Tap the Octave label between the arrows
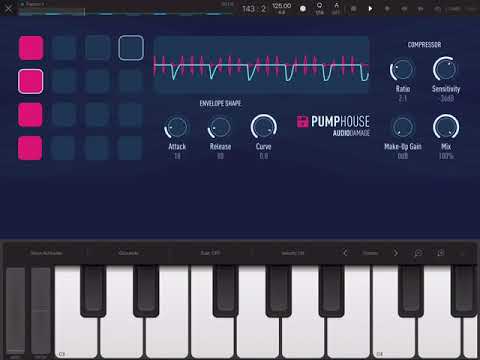The height and width of the screenshot is (360, 480). pyautogui.click(x=370, y=253)
